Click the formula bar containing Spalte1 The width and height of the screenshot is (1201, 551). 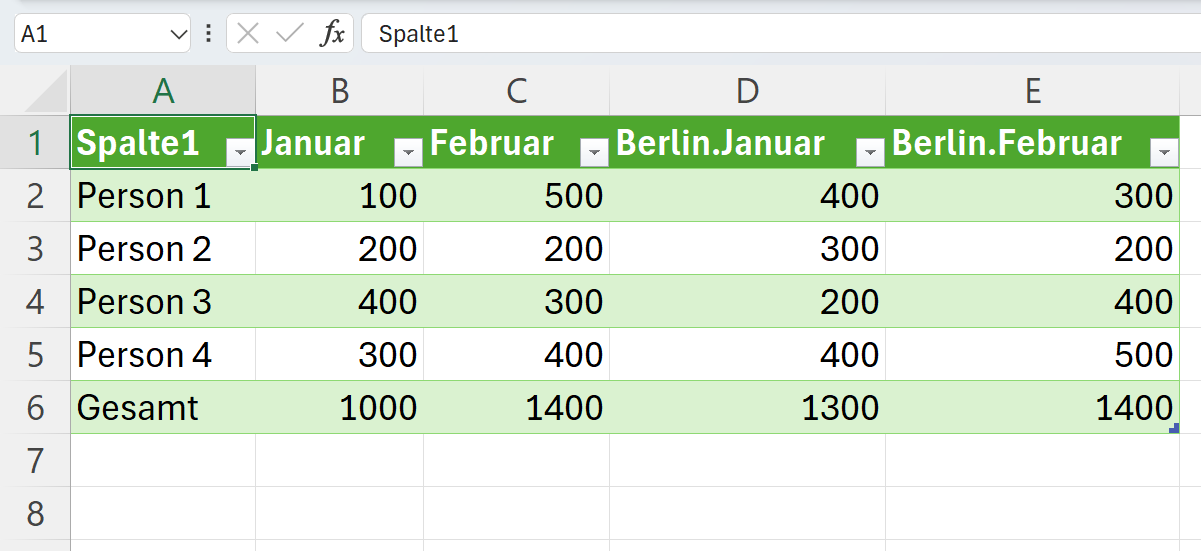coord(780,34)
